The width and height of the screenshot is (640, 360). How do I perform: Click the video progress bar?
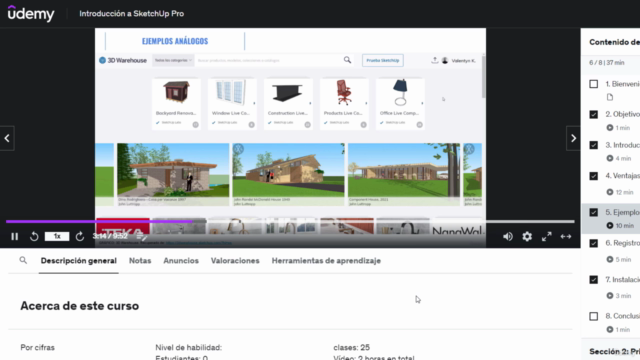tap(290, 222)
